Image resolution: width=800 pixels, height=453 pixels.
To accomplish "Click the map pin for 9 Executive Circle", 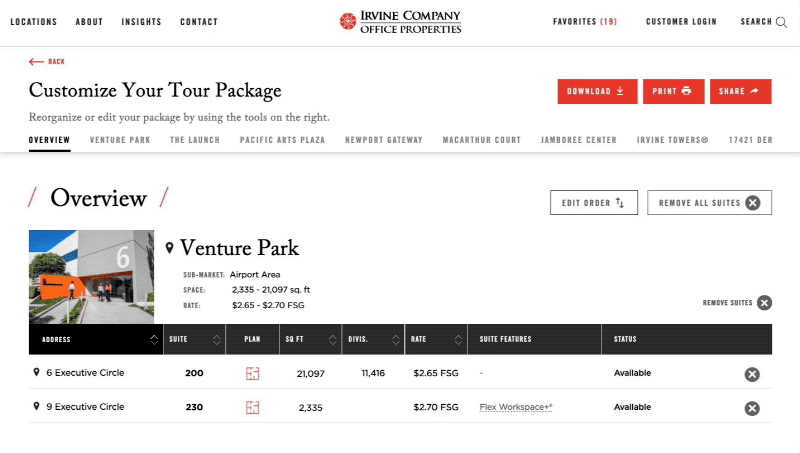I will pos(36,407).
